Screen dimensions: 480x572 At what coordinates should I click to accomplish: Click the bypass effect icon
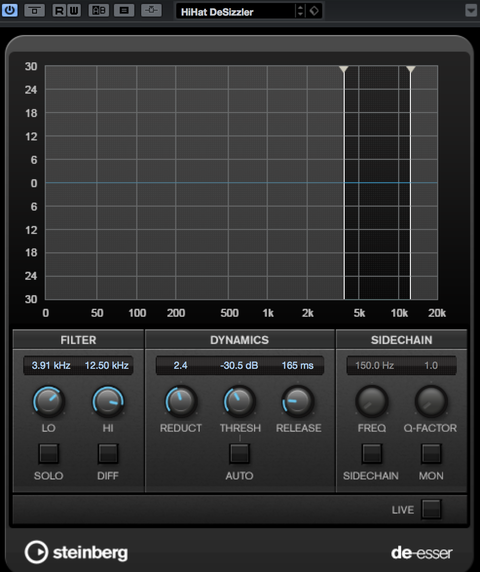(x=34, y=11)
